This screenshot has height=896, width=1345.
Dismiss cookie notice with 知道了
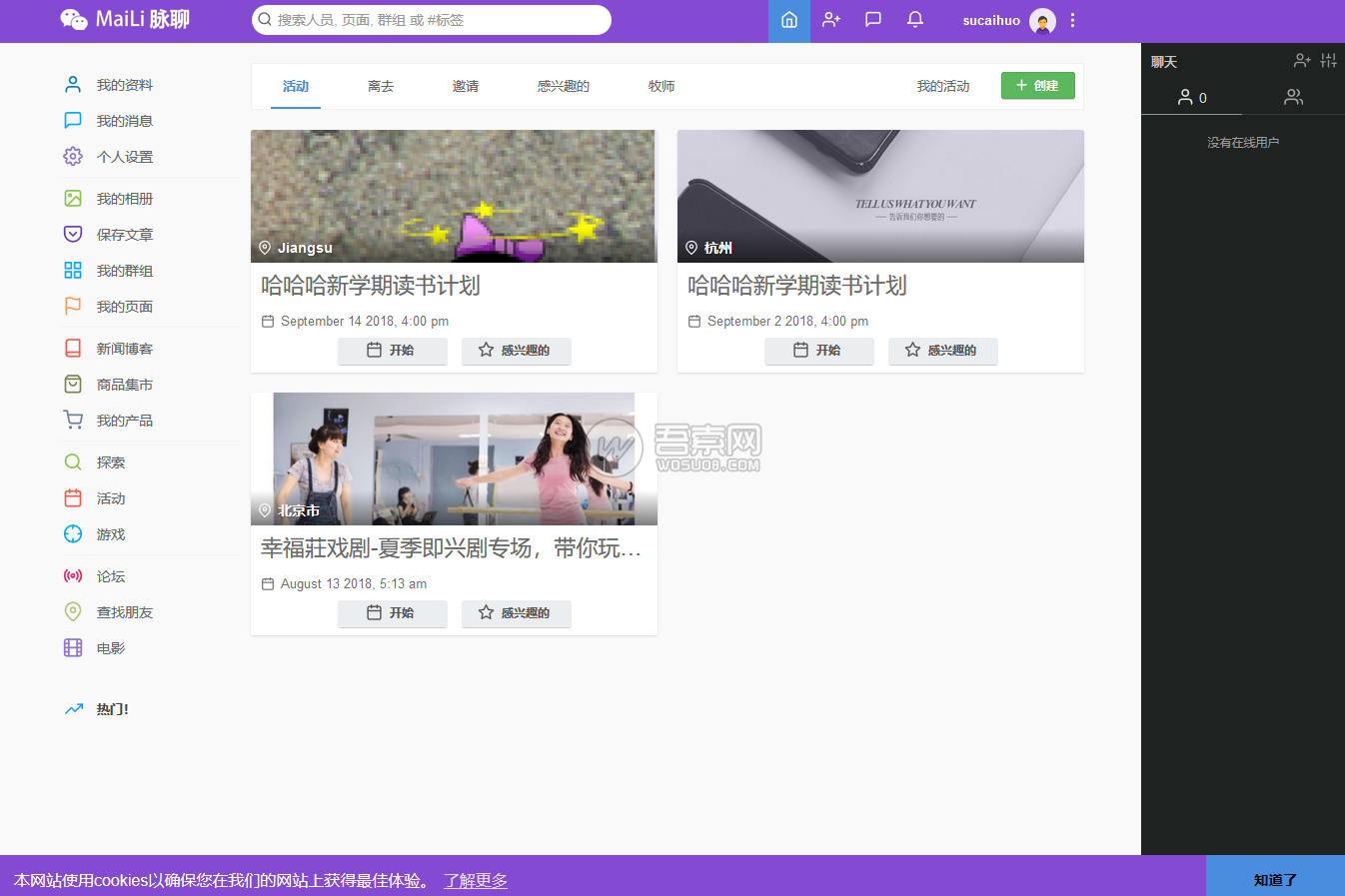(x=1274, y=879)
